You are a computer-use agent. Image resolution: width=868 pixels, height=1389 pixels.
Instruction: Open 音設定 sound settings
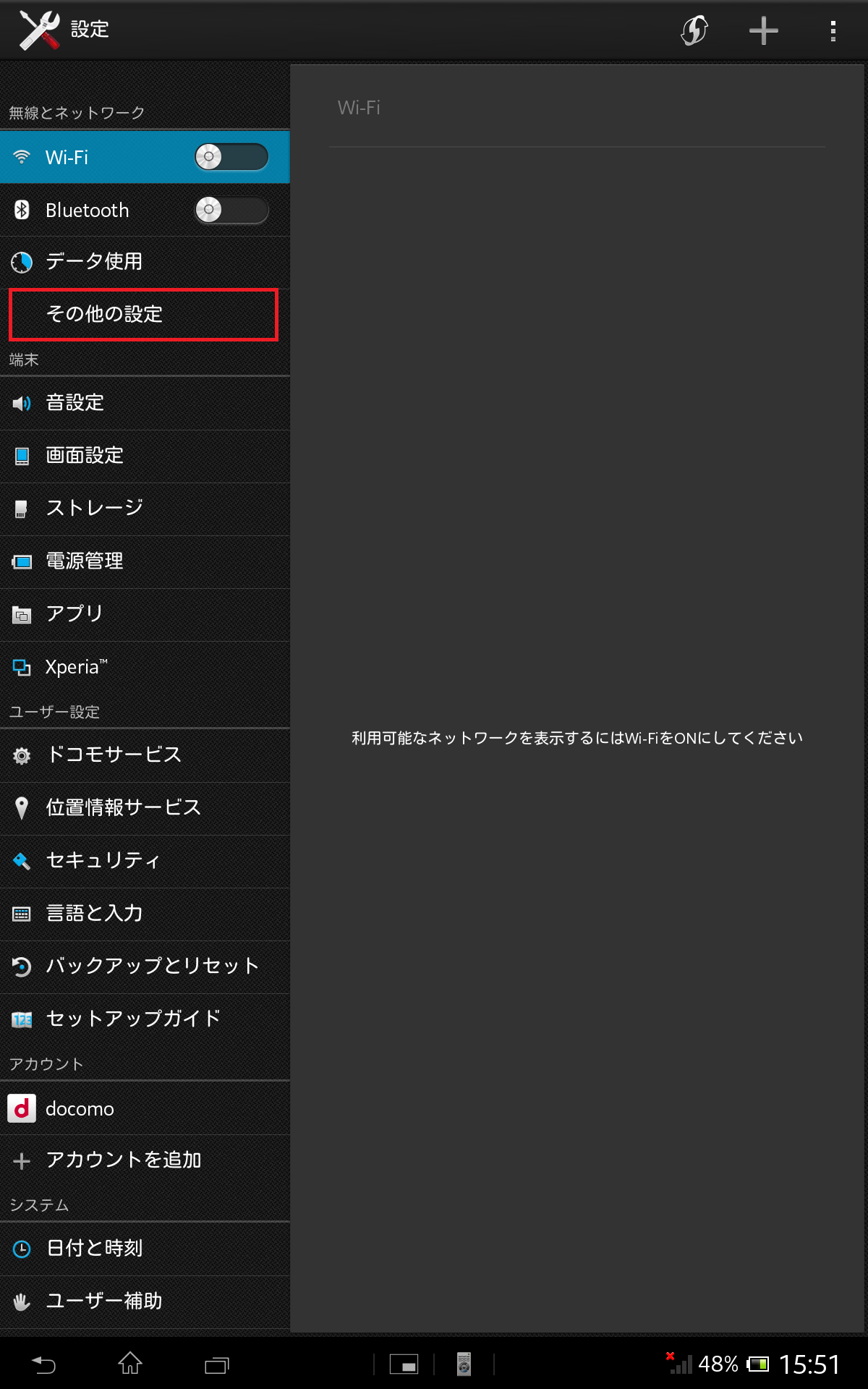coord(145,403)
